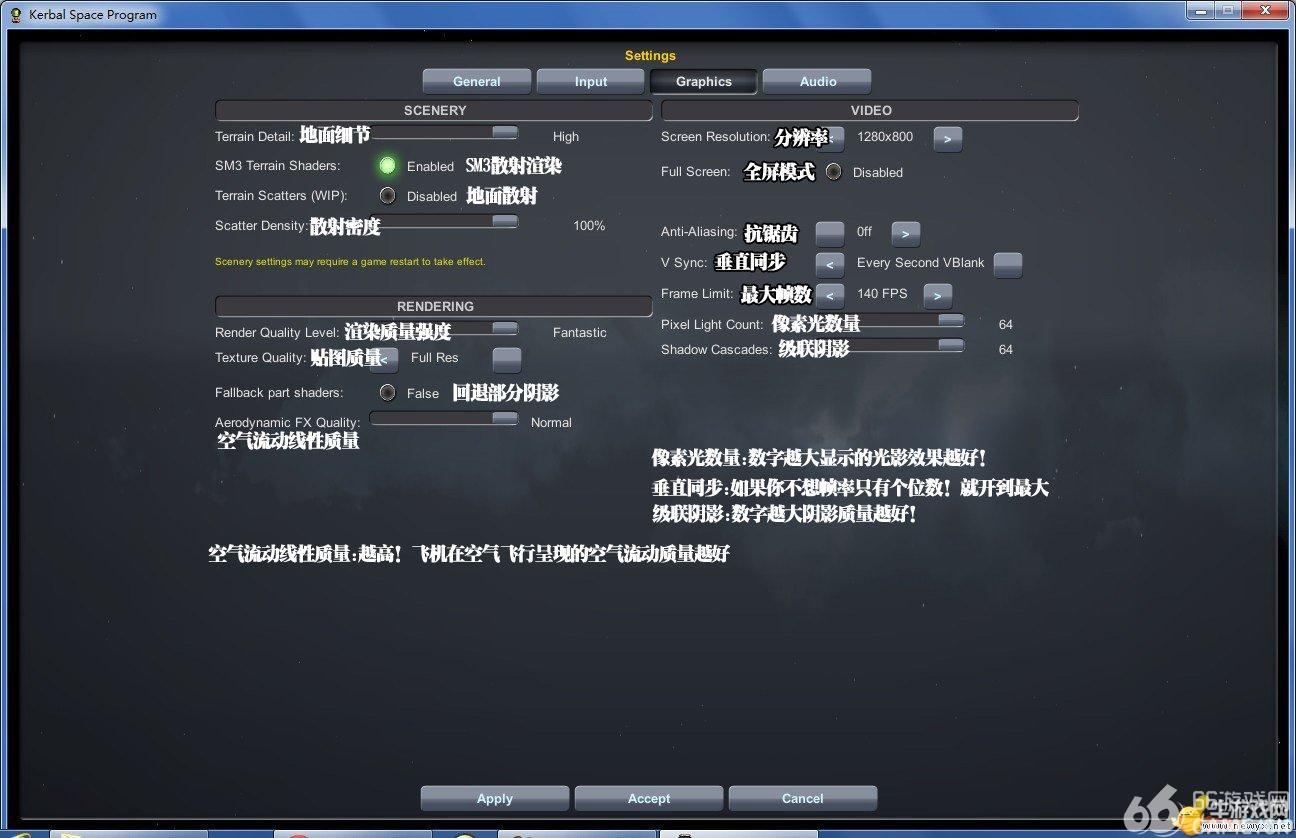Click the Anti-Aliasing 'Off' value
Screen dimensions: 1296x838
tap(864, 232)
